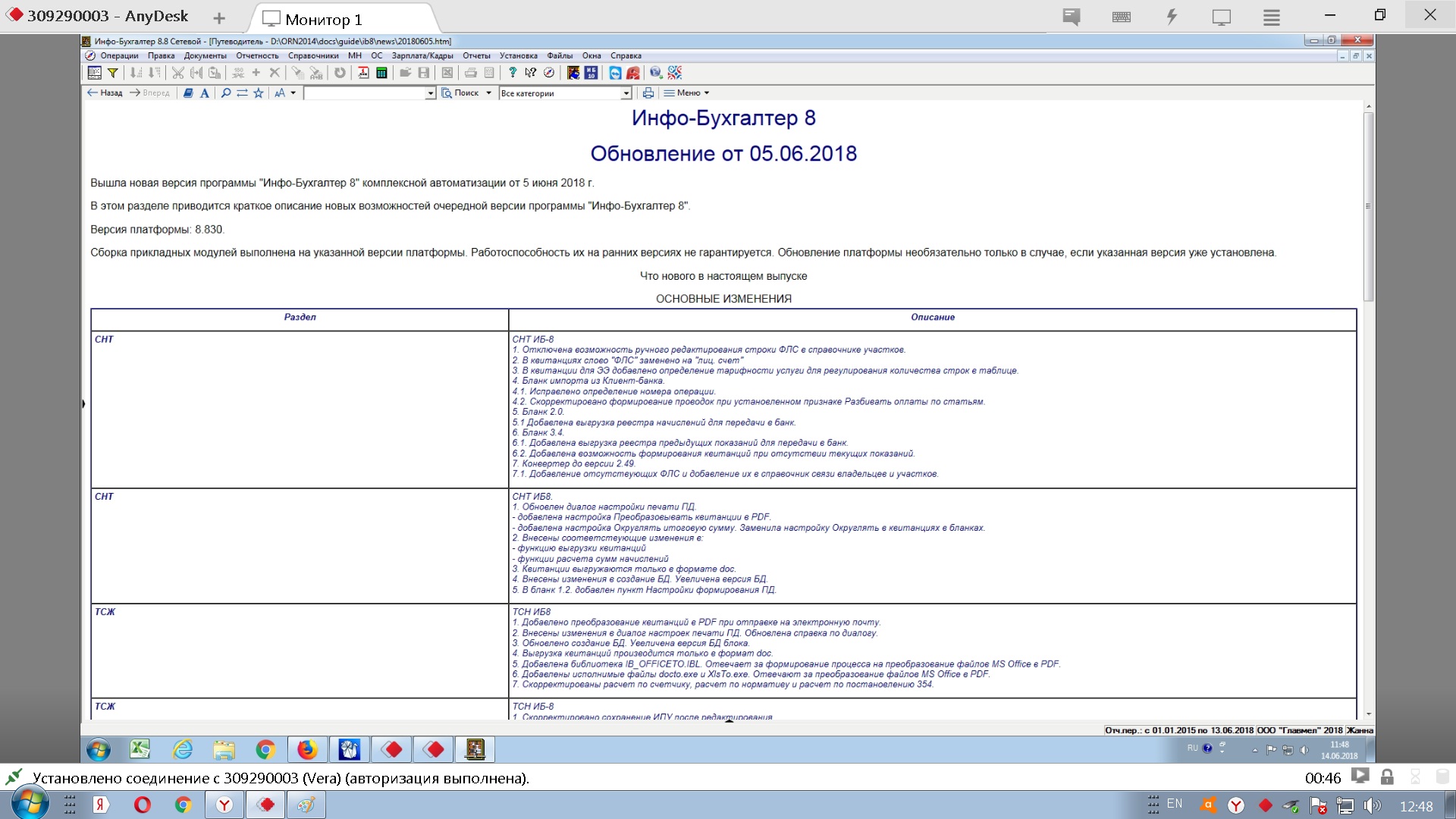
Task: Open Opera browser in local taskbar
Action: click(142, 805)
